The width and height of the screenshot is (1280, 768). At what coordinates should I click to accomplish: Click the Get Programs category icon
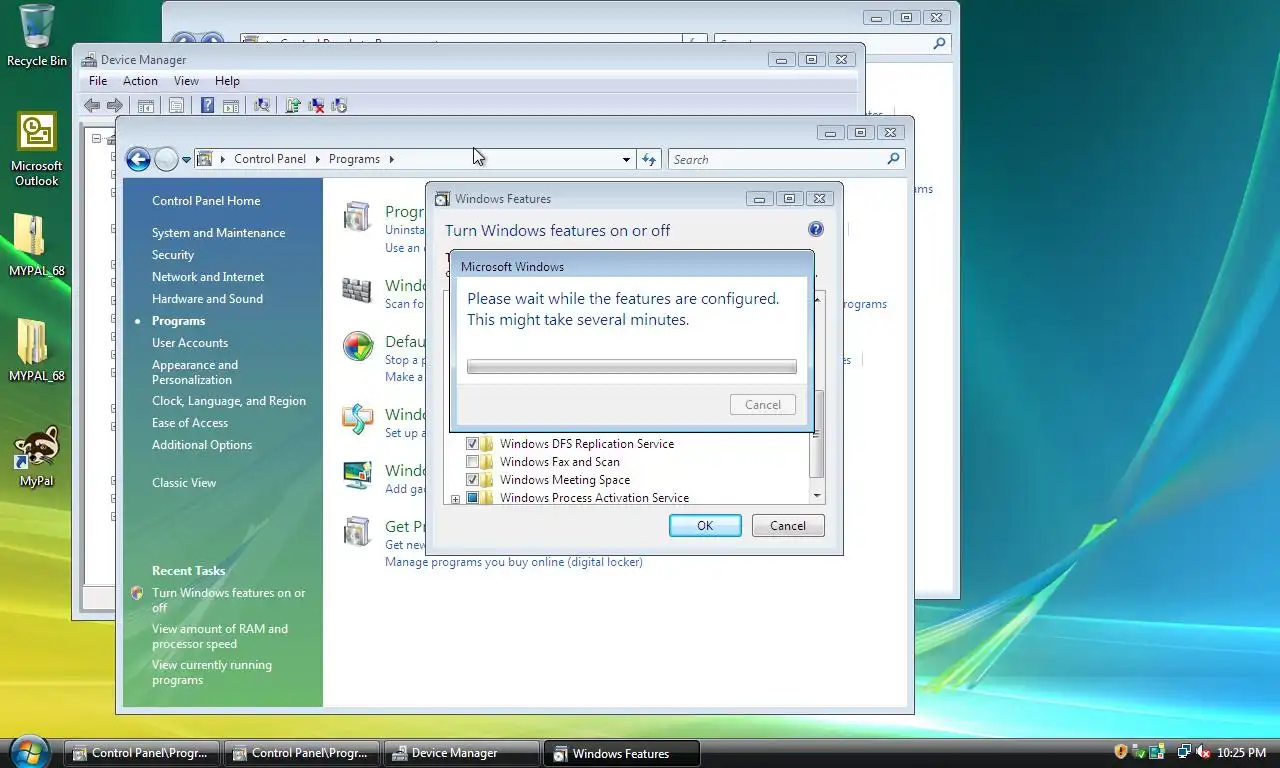[x=357, y=531]
